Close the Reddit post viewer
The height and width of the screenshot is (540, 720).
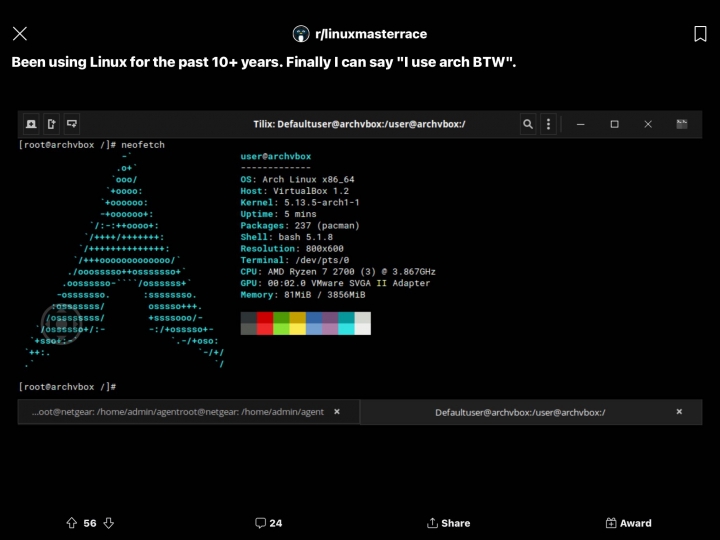pos(20,34)
